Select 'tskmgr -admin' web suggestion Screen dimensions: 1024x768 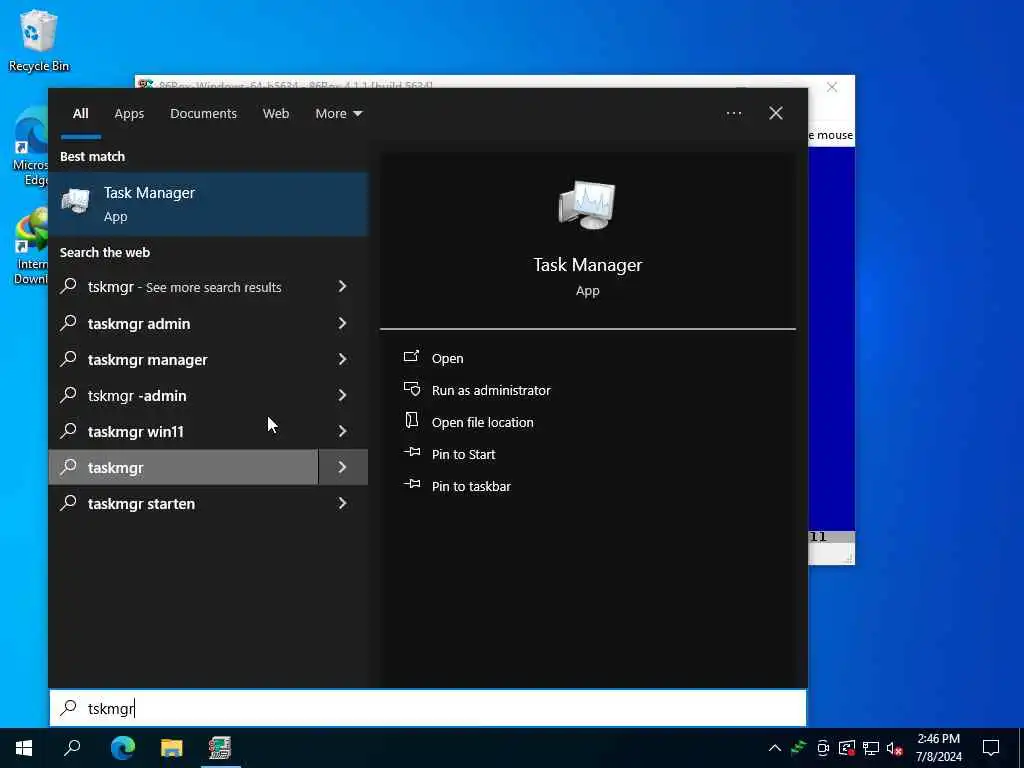(x=184, y=395)
